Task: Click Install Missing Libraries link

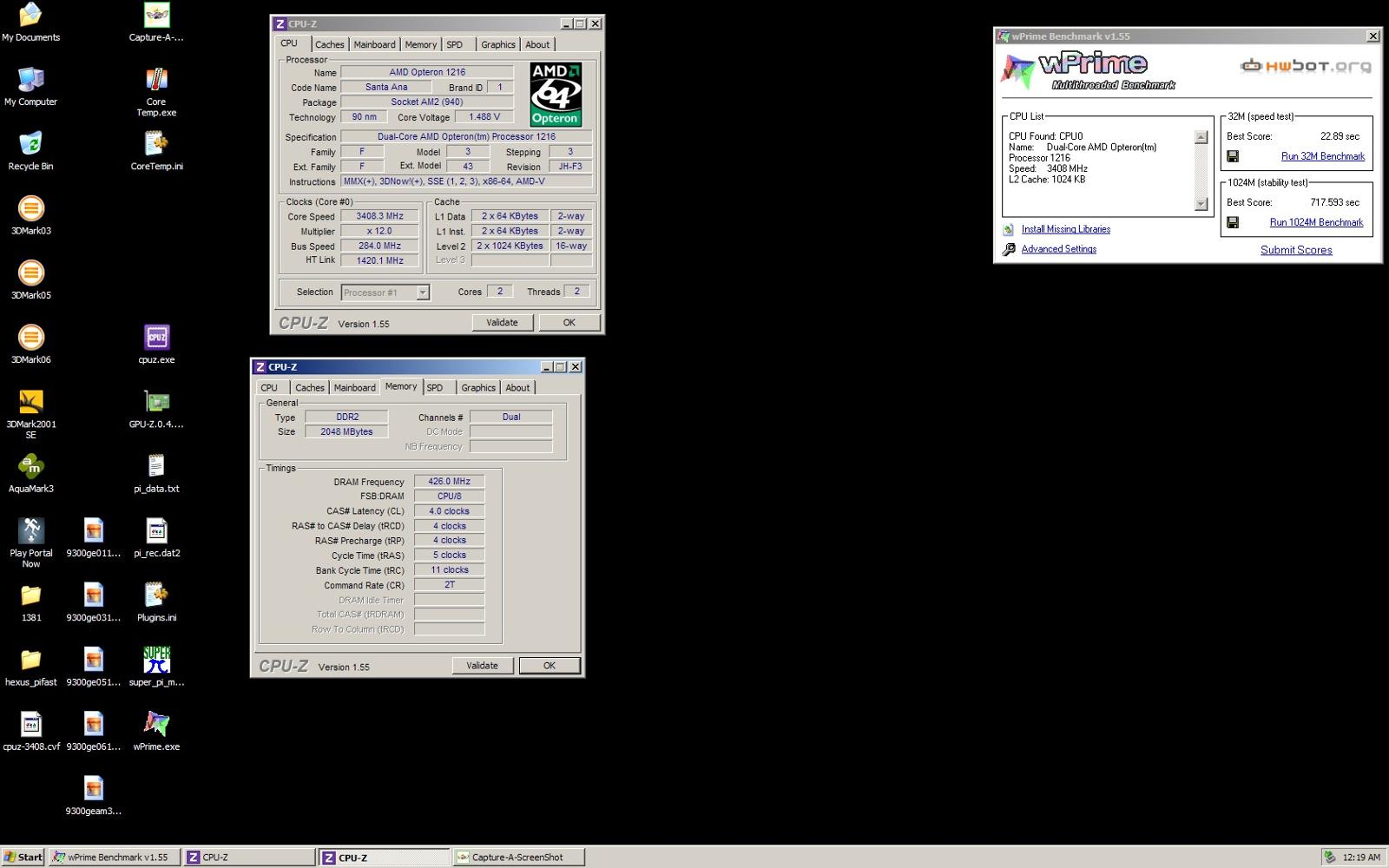Action: click(1066, 229)
